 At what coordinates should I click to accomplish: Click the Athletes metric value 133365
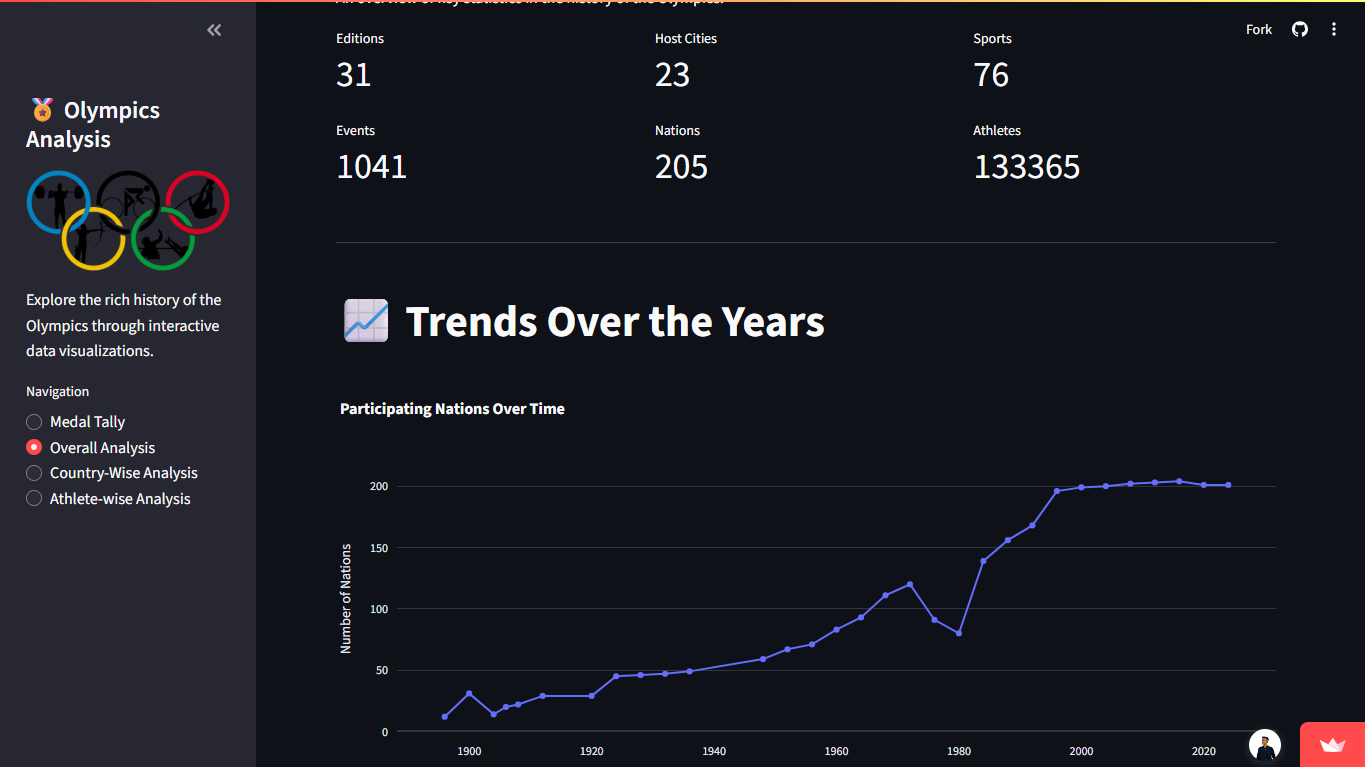[x=1026, y=166]
